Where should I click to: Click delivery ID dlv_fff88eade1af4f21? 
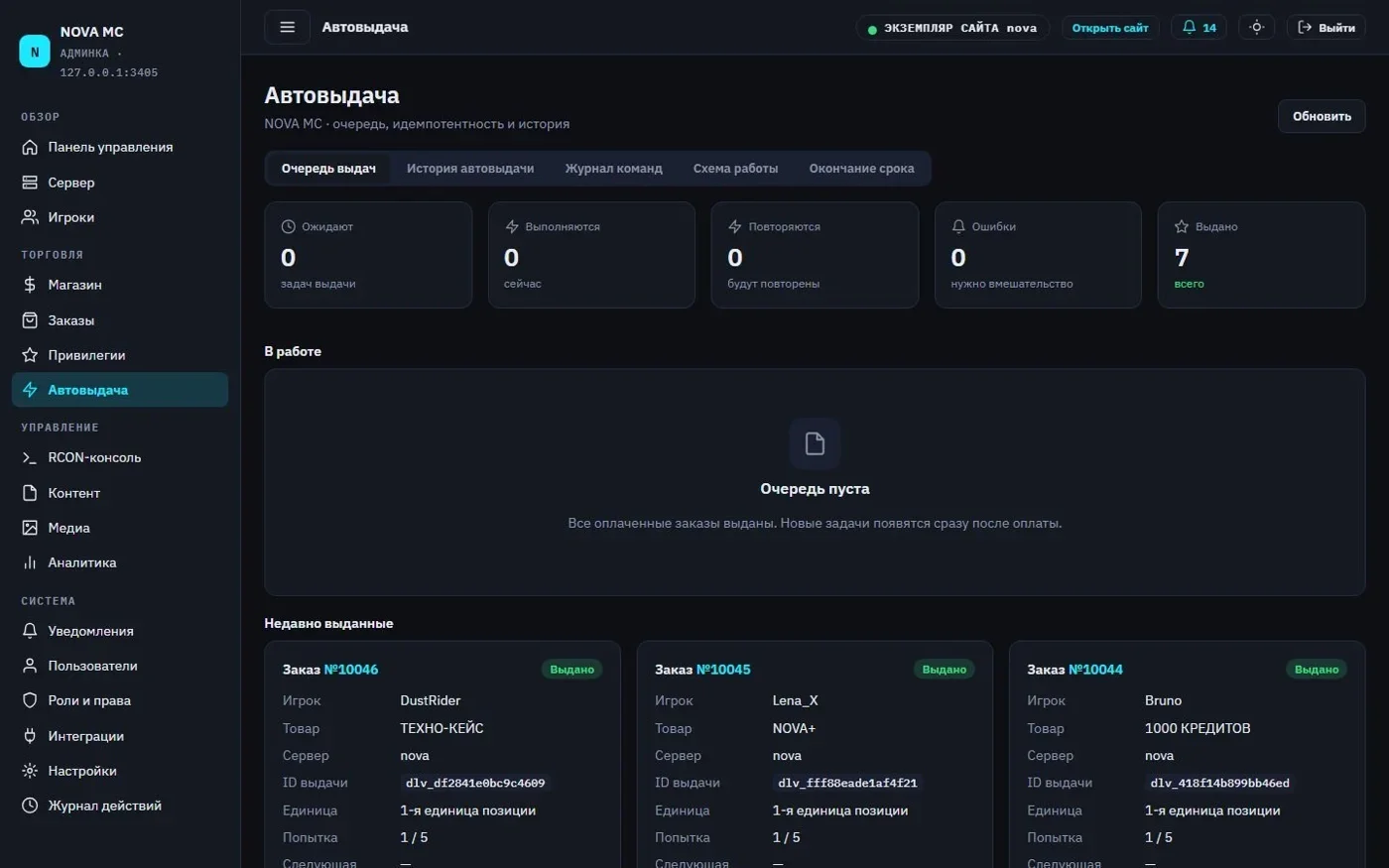click(x=847, y=783)
